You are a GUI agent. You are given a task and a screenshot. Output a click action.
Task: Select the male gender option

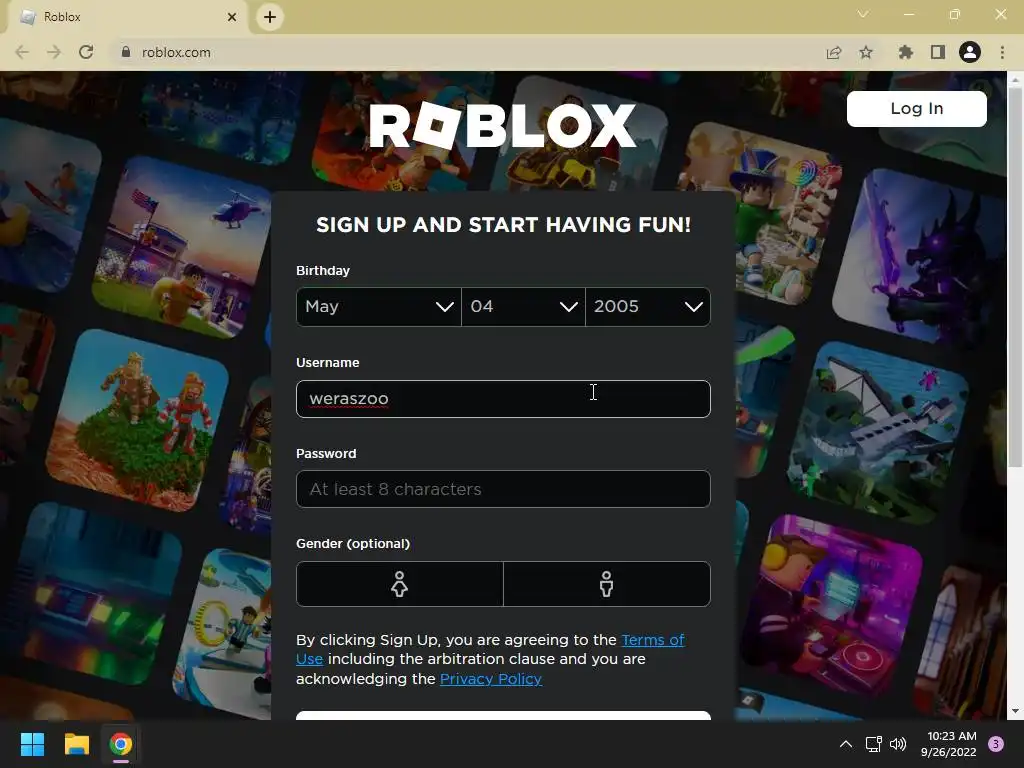607,584
